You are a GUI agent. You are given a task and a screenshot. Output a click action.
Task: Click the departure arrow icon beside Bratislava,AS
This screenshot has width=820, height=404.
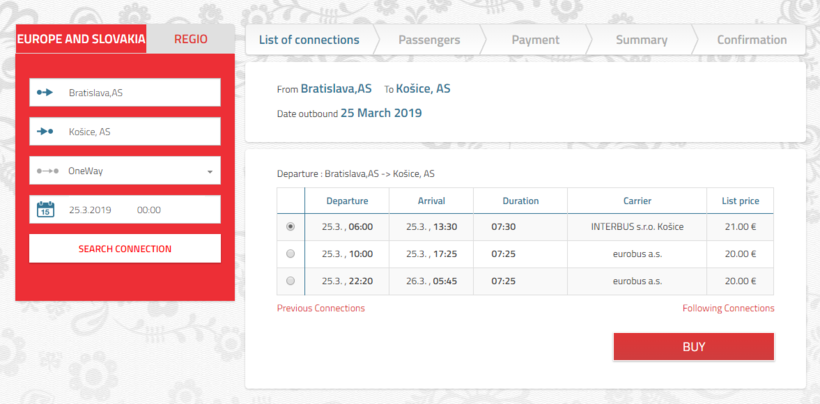click(45, 93)
